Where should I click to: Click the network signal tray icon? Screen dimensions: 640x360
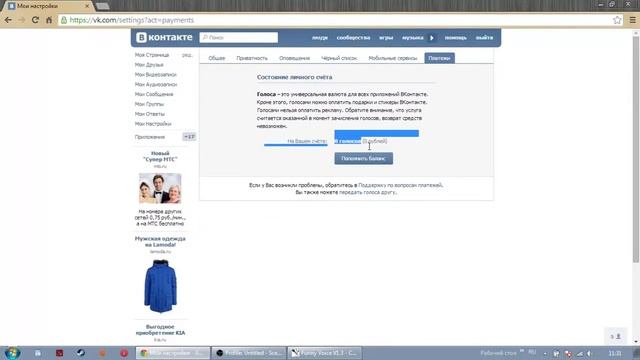[580, 353]
